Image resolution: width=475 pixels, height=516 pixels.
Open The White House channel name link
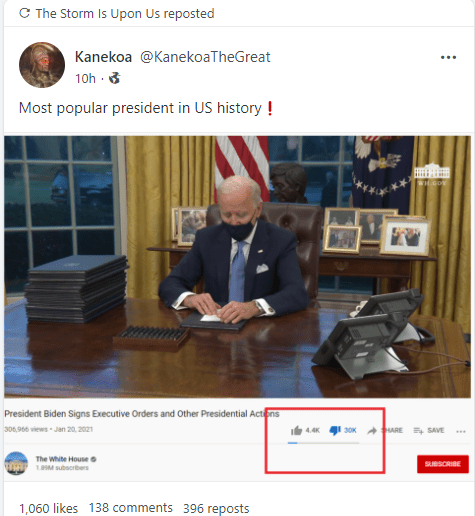click(62, 459)
